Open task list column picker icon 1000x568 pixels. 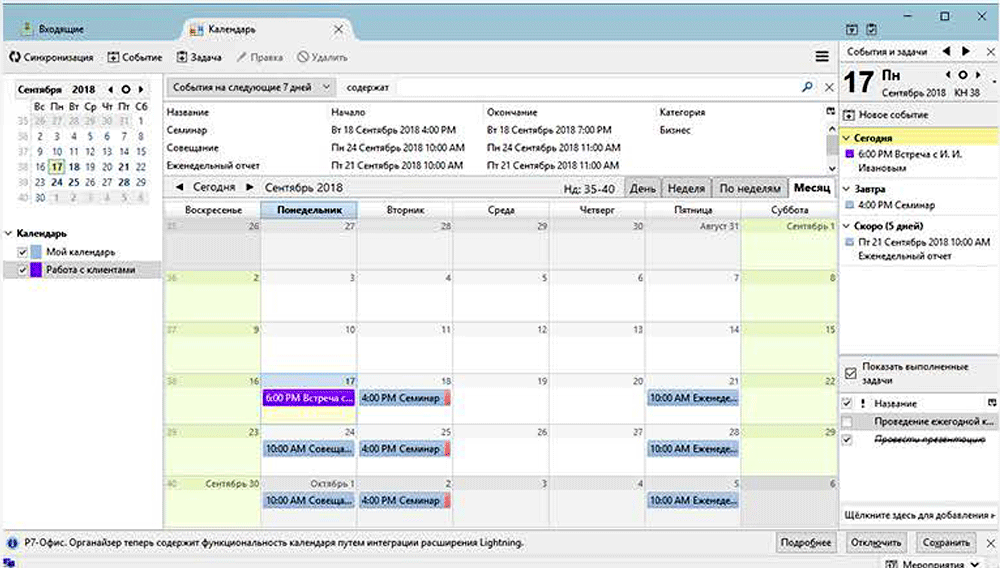tap(992, 403)
